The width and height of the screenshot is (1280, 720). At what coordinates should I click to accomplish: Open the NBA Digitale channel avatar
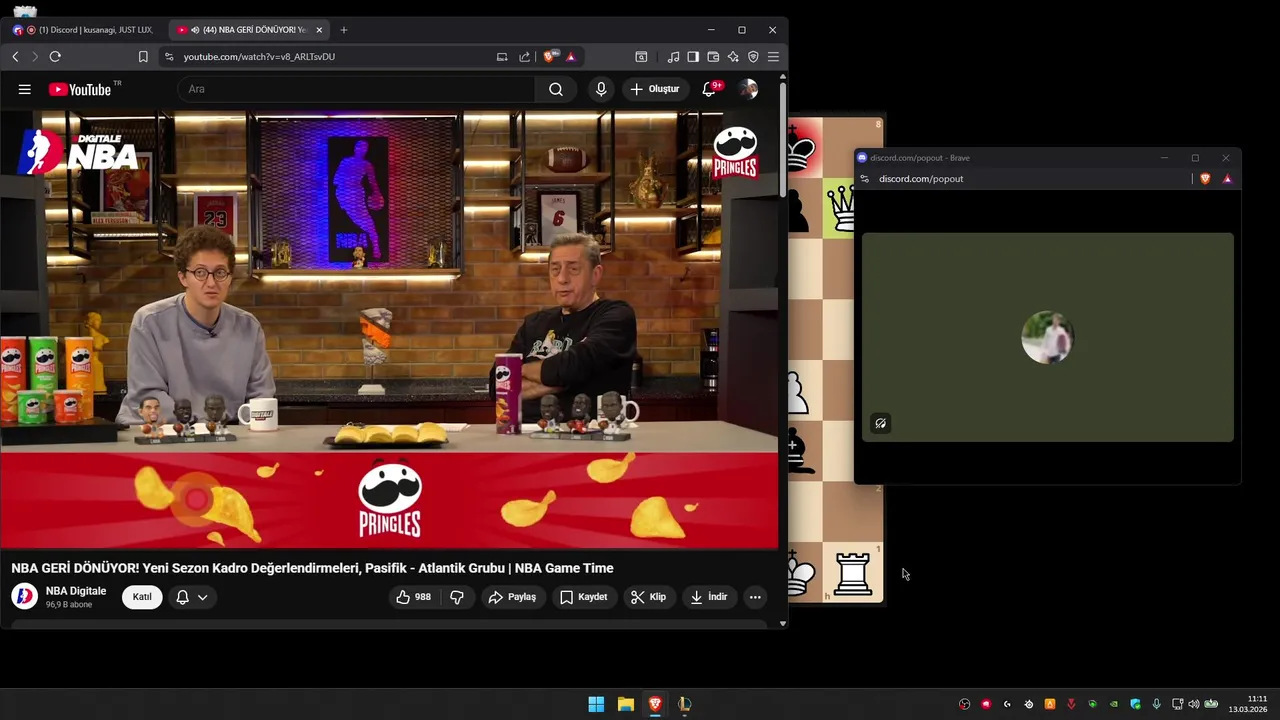click(25, 597)
